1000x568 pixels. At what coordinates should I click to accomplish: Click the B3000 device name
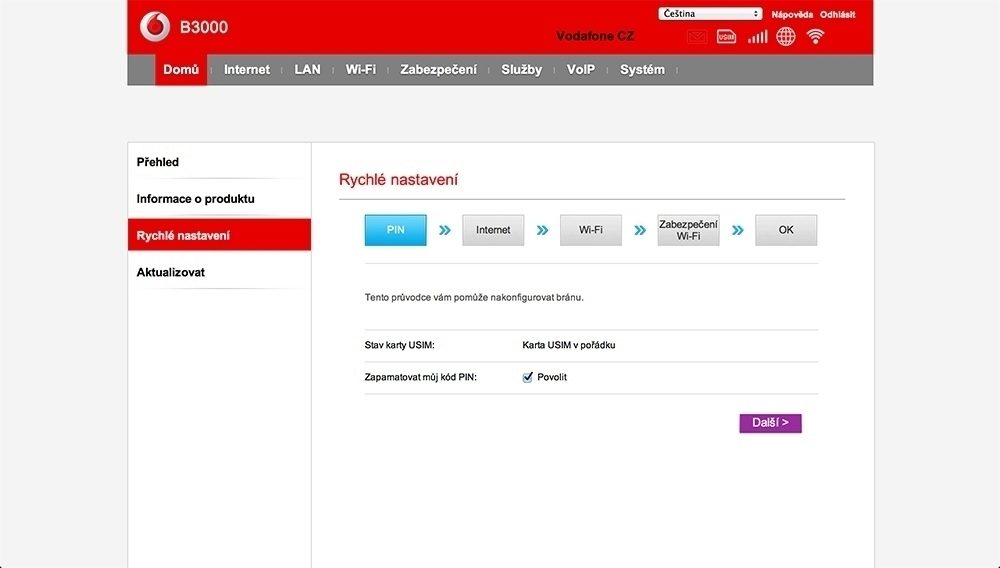click(203, 27)
